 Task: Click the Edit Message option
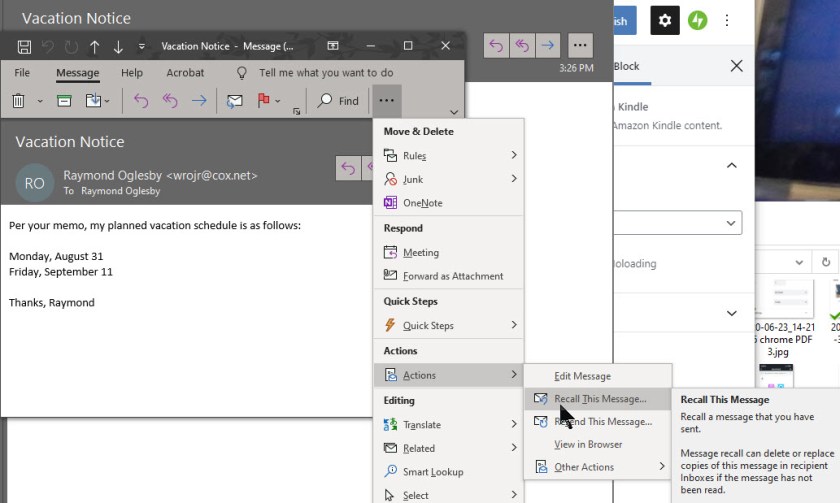click(x=582, y=376)
